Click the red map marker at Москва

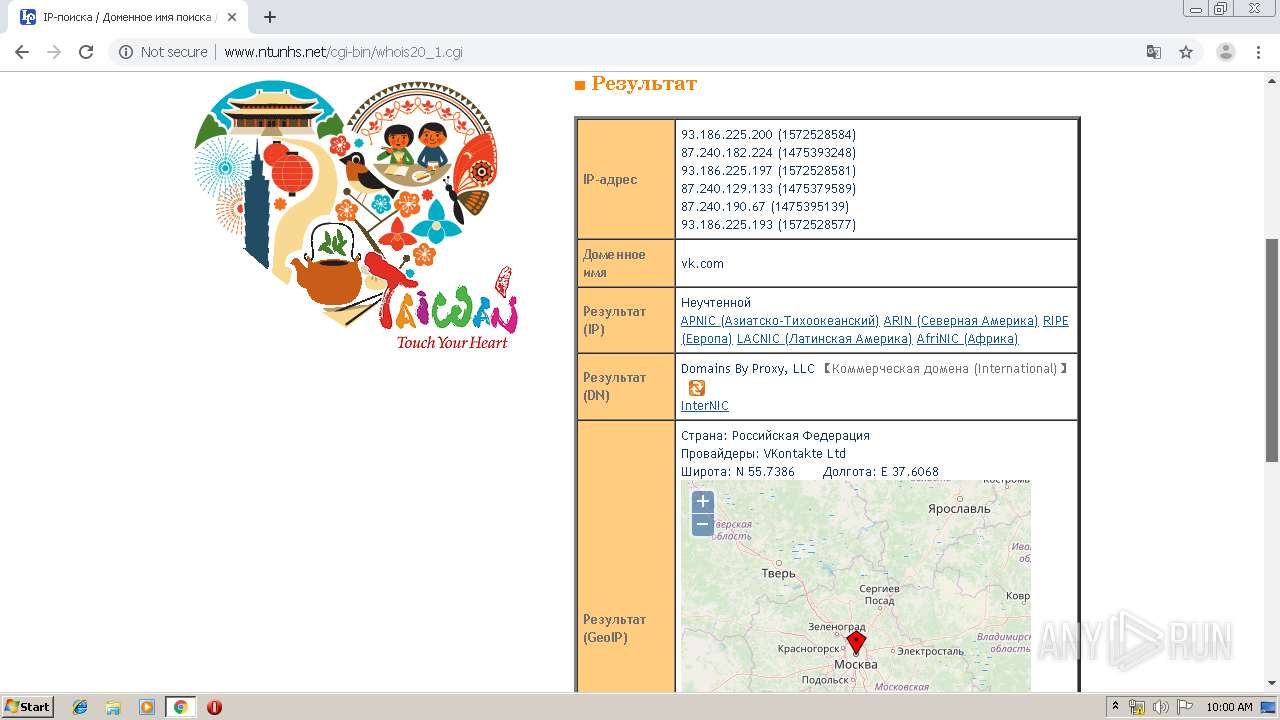point(856,642)
